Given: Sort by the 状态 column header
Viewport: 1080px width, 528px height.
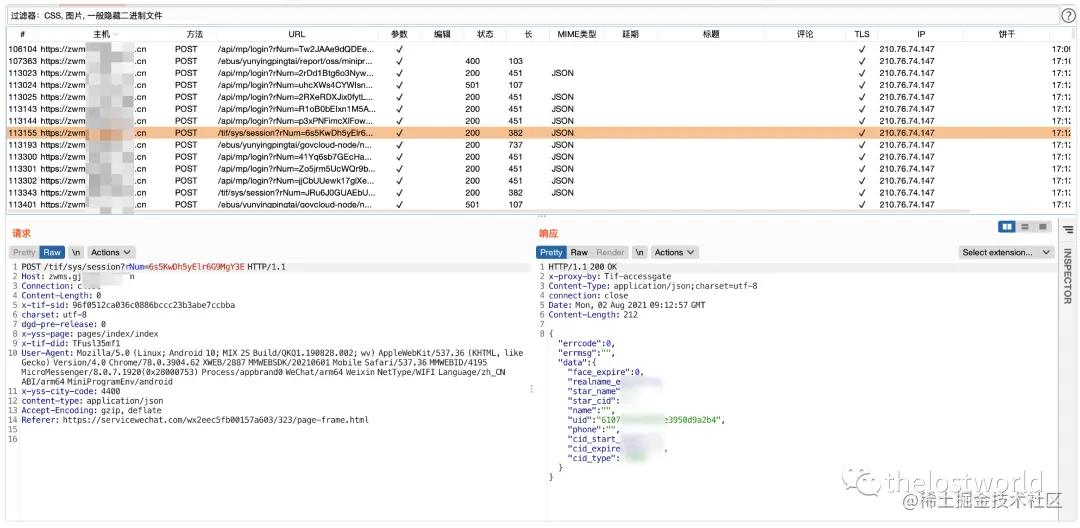Looking at the screenshot, I should click(x=484, y=34).
